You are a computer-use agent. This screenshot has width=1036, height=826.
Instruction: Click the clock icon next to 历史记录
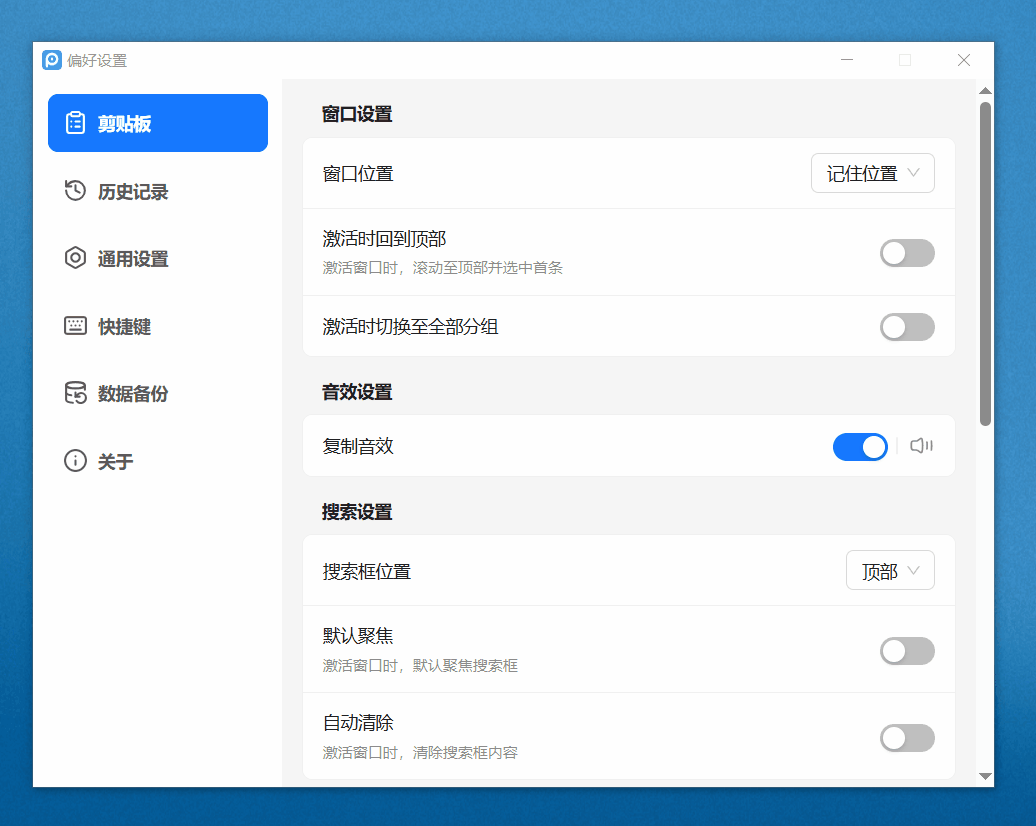pyautogui.click(x=74, y=190)
